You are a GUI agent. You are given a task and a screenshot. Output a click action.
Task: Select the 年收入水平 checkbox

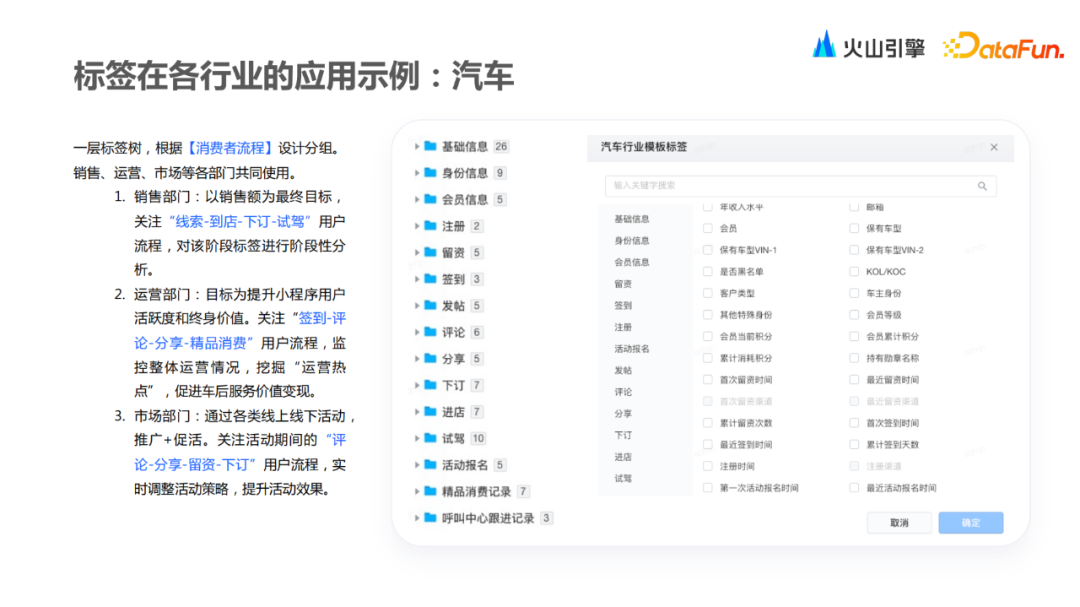(706, 205)
